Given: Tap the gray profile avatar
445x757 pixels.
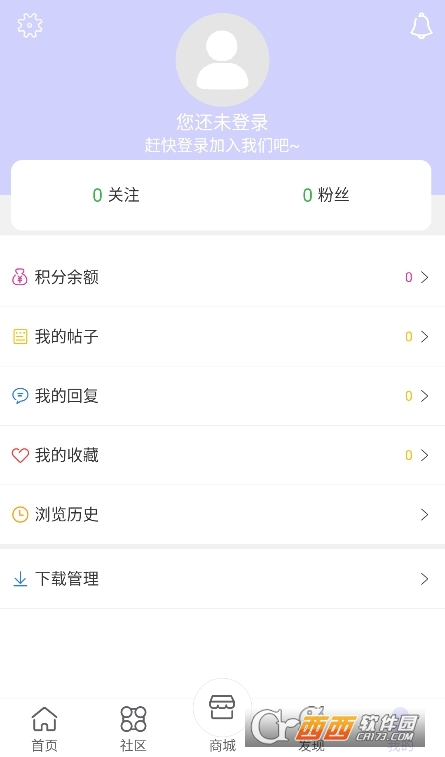Looking at the screenshot, I should tap(222, 60).
